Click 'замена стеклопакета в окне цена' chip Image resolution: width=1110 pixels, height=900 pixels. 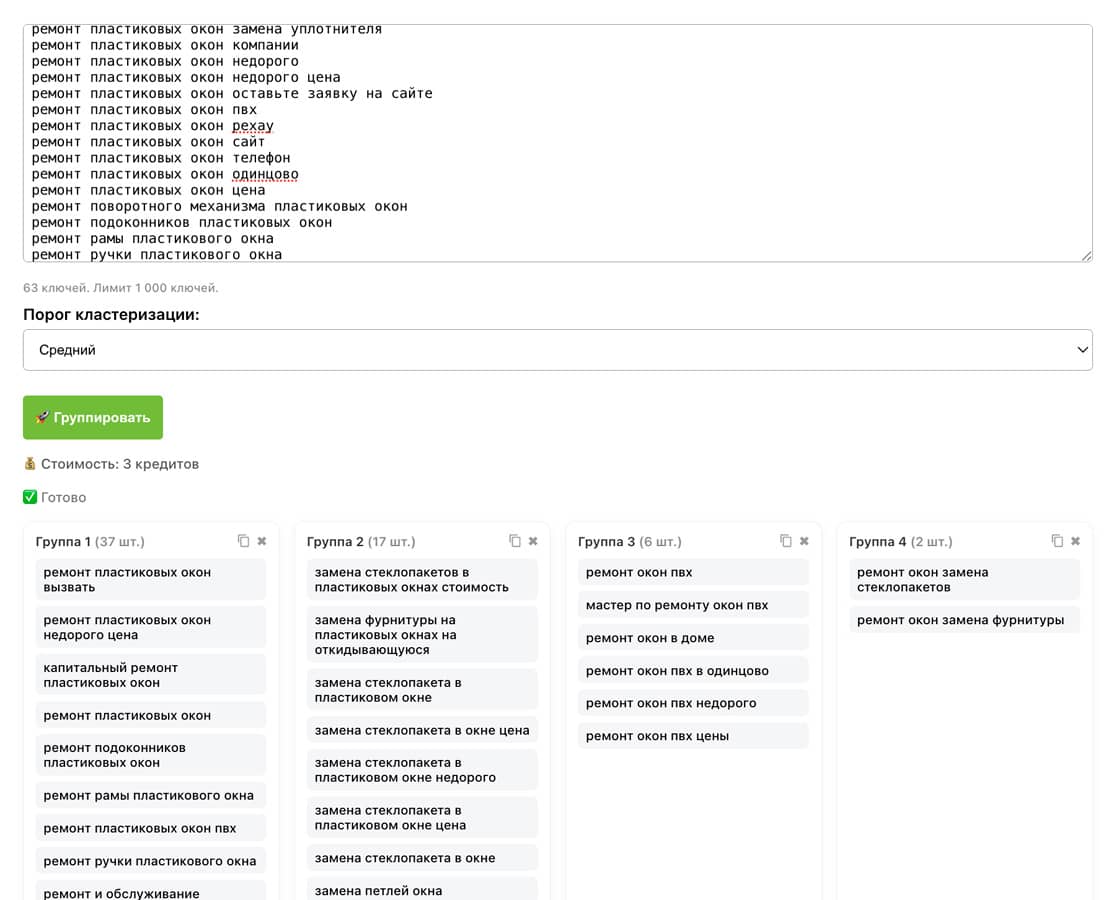[421, 730]
